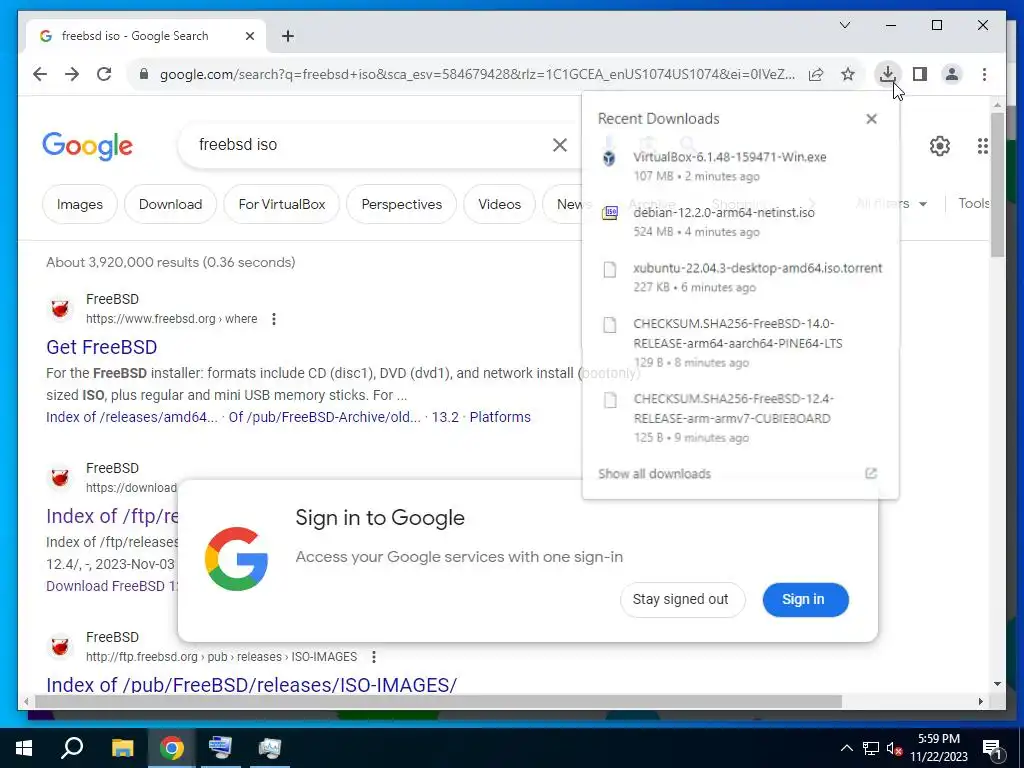Screen dimensions: 1024x768
Task: Click Show all downloads
Action: [654, 474]
